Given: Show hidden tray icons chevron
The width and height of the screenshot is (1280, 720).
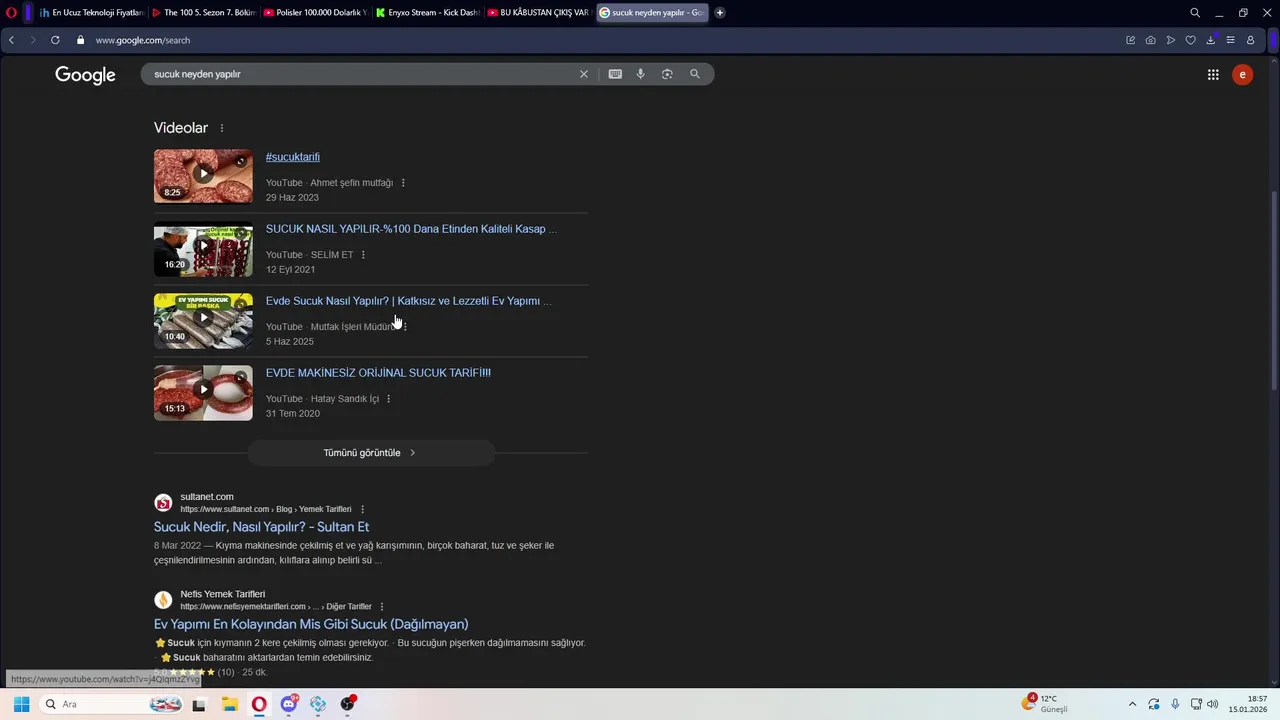Looking at the screenshot, I should pos(1132,704).
